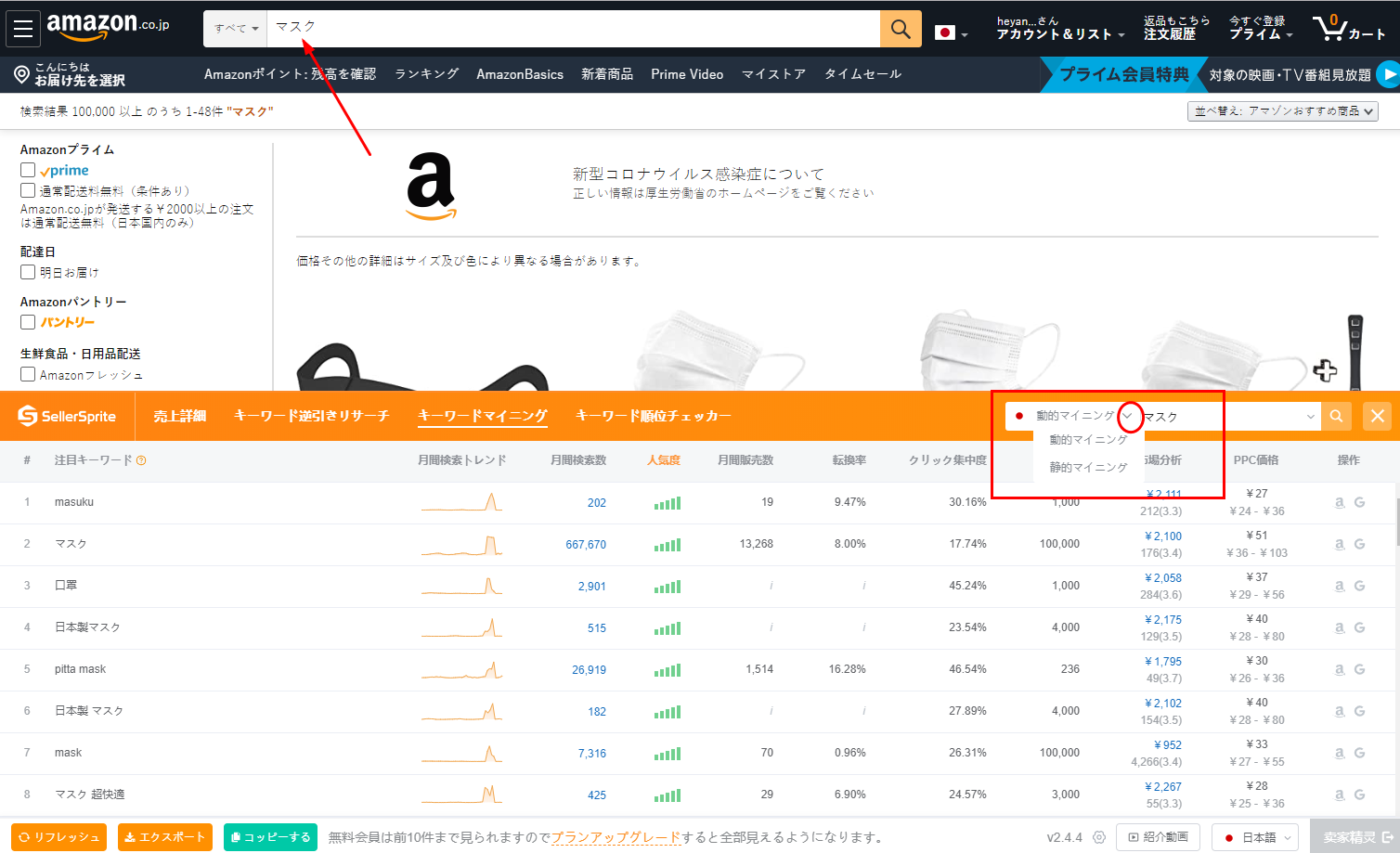Select 静的マイニング option in dropdown list

pyautogui.click(x=1088, y=467)
